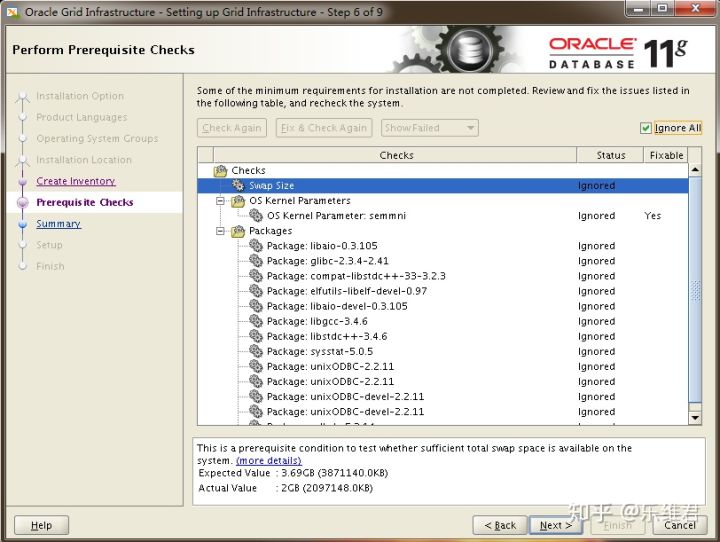Open the Show Failed dropdown
Screen dimensions: 720x542
coord(429,128)
